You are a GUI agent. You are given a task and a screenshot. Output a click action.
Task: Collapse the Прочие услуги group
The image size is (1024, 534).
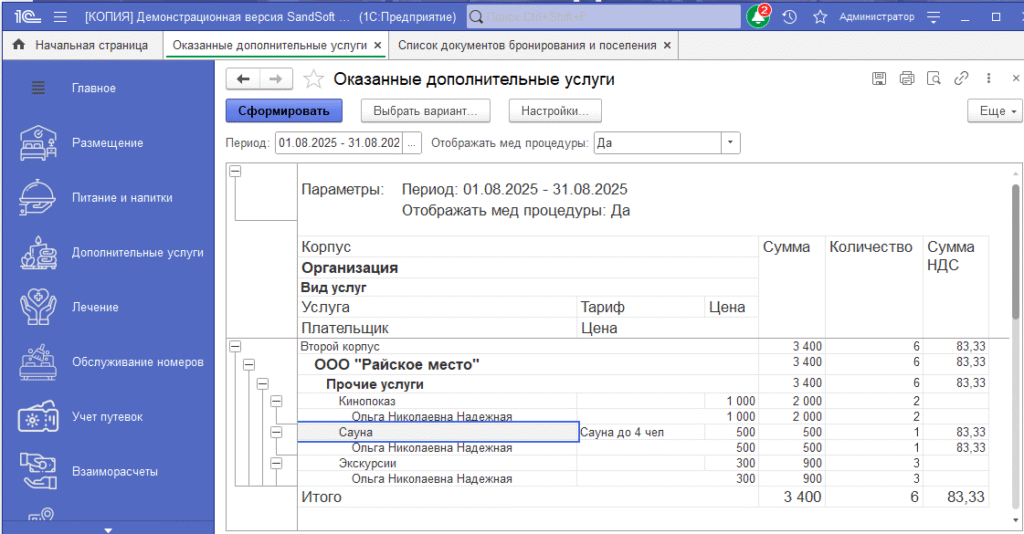(263, 384)
